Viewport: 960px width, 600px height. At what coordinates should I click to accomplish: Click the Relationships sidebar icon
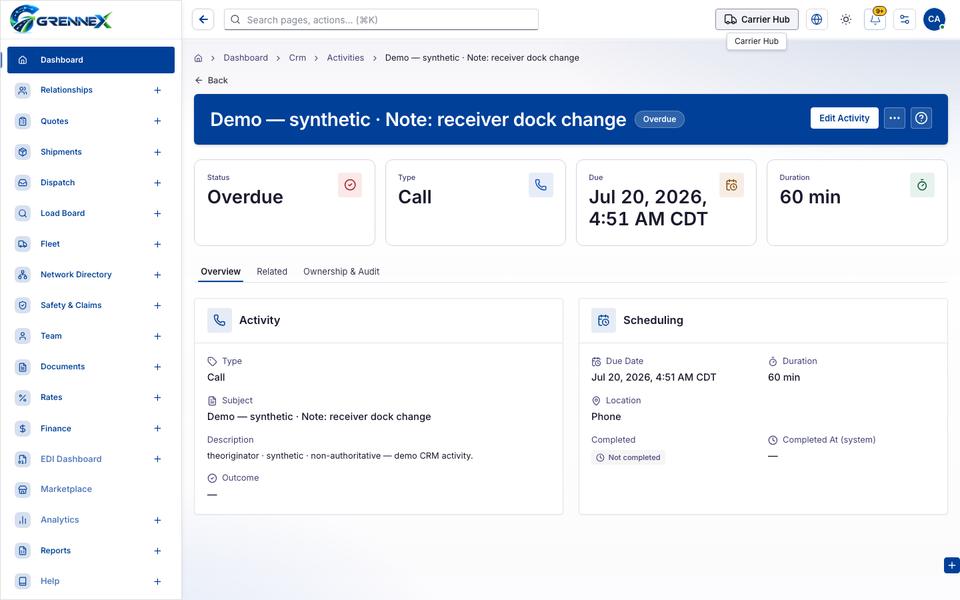[23, 90]
